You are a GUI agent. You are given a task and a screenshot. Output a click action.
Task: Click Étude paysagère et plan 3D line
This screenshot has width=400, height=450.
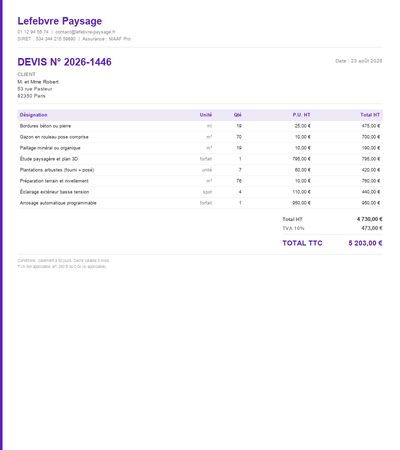[x=200, y=159]
